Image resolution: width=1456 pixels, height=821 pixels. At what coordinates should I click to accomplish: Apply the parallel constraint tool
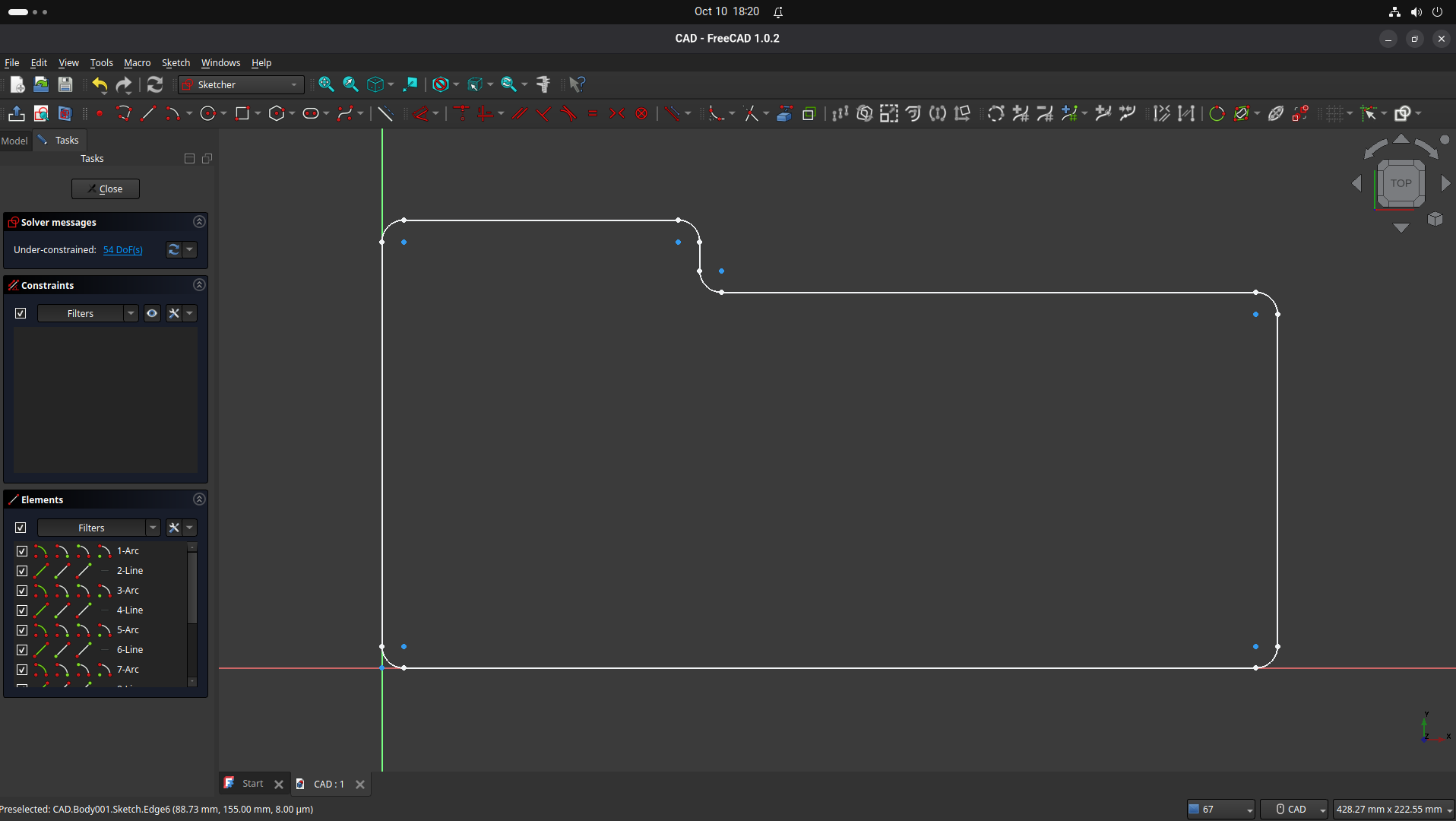tap(520, 113)
